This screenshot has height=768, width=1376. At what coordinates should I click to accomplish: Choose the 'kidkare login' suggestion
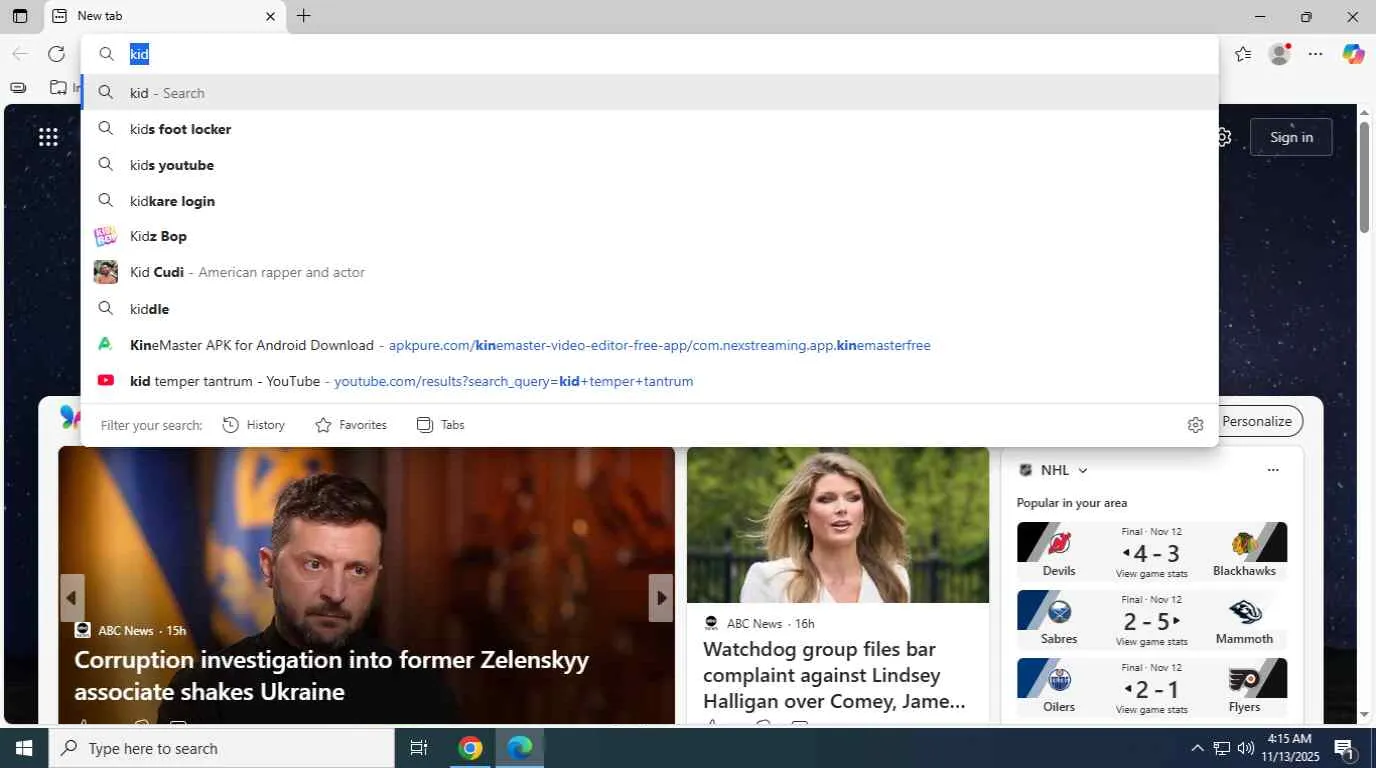(x=650, y=201)
